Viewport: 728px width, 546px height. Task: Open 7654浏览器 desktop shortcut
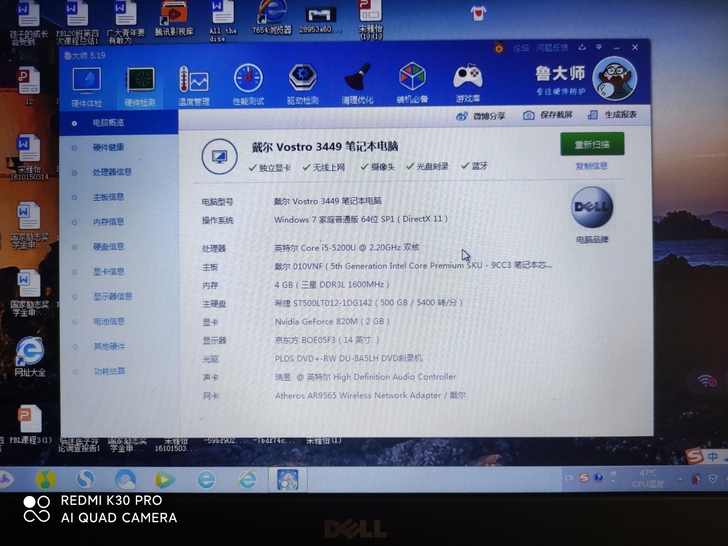click(272, 19)
